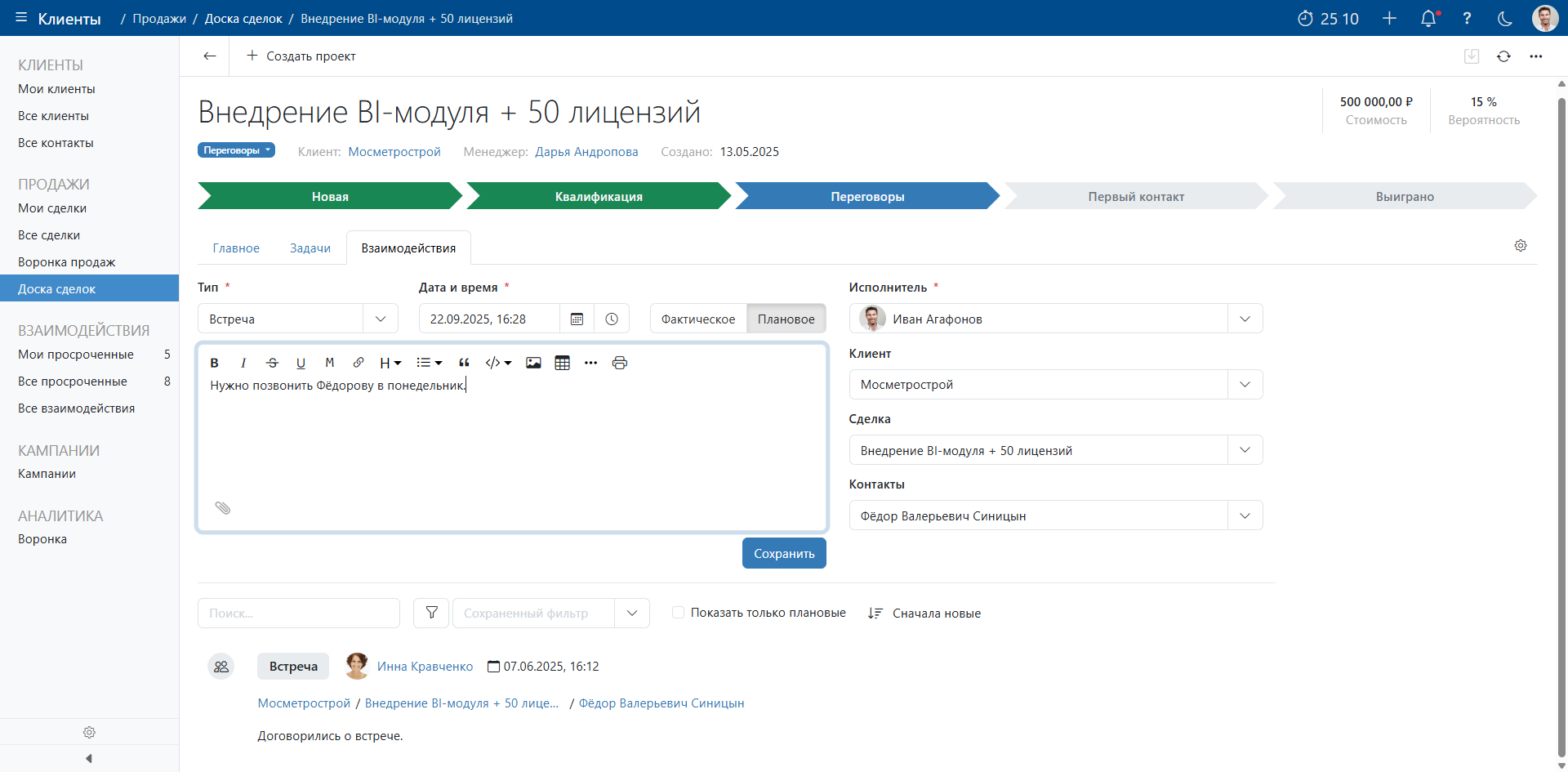The height and width of the screenshot is (772, 1568).
Task: Insert a link with the link icon
Action: click(359, 363)
